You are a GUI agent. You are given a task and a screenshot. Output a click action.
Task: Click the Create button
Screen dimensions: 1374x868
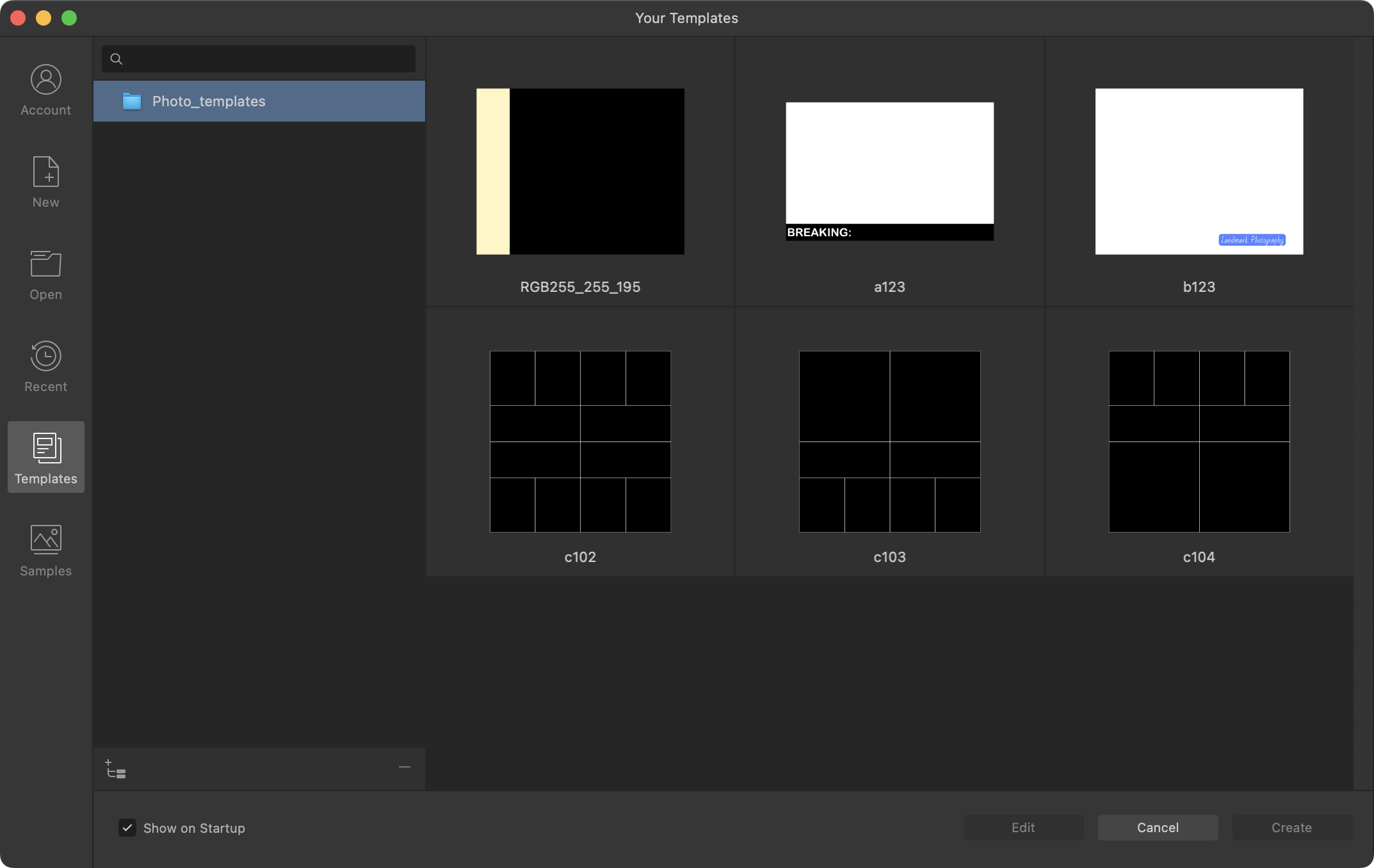(1292, 827)
